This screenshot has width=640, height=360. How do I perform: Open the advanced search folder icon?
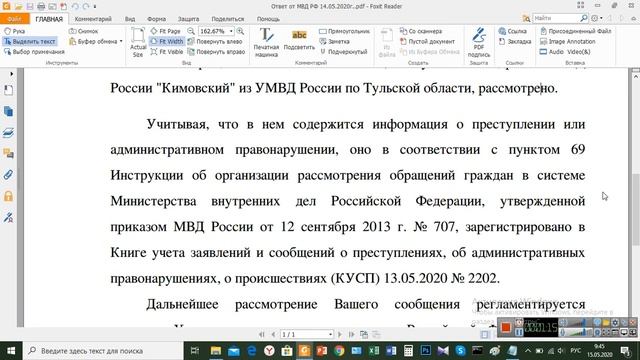pos(526,18)
